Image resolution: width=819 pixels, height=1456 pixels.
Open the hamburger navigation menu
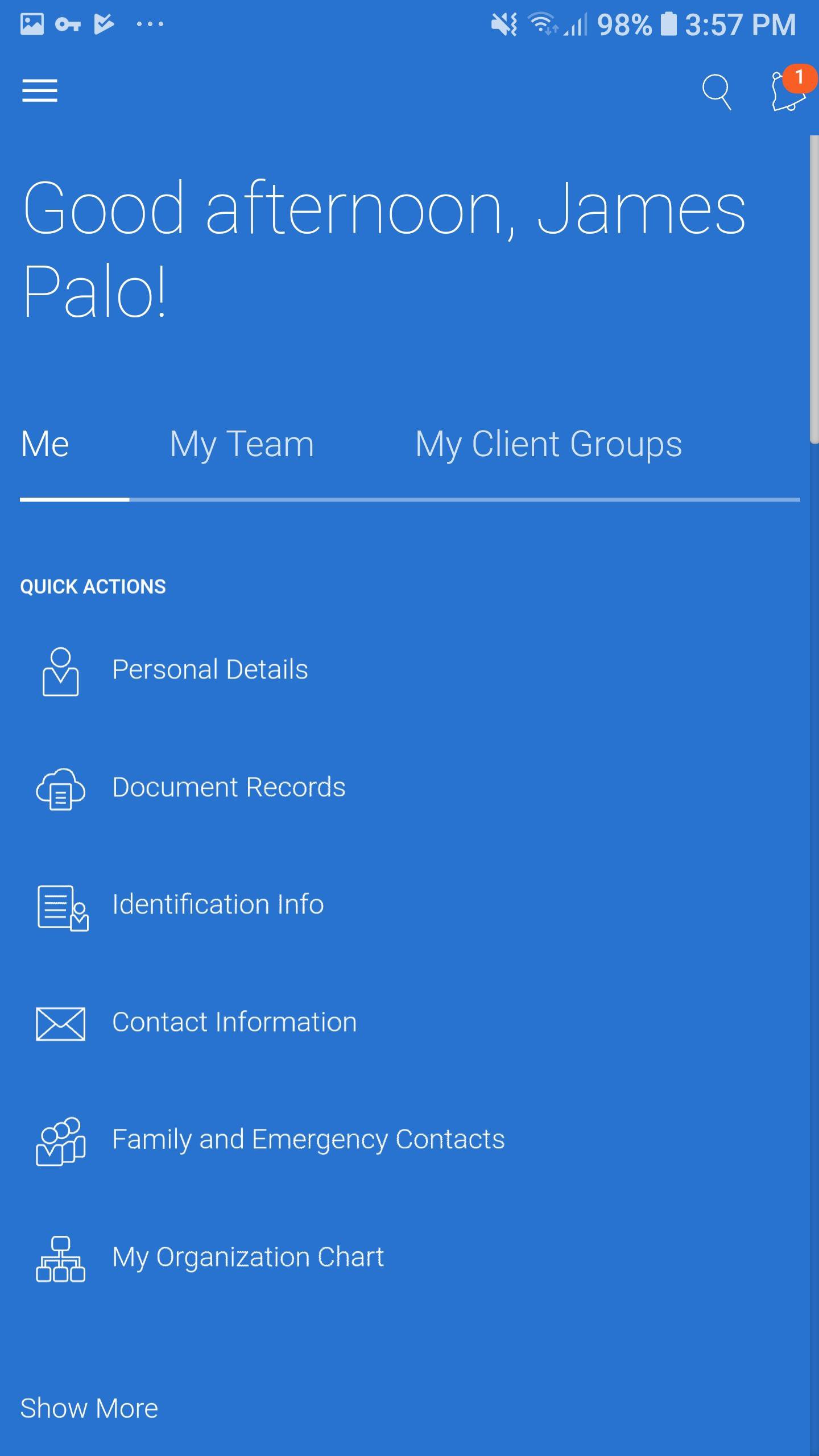pos(40,91)
